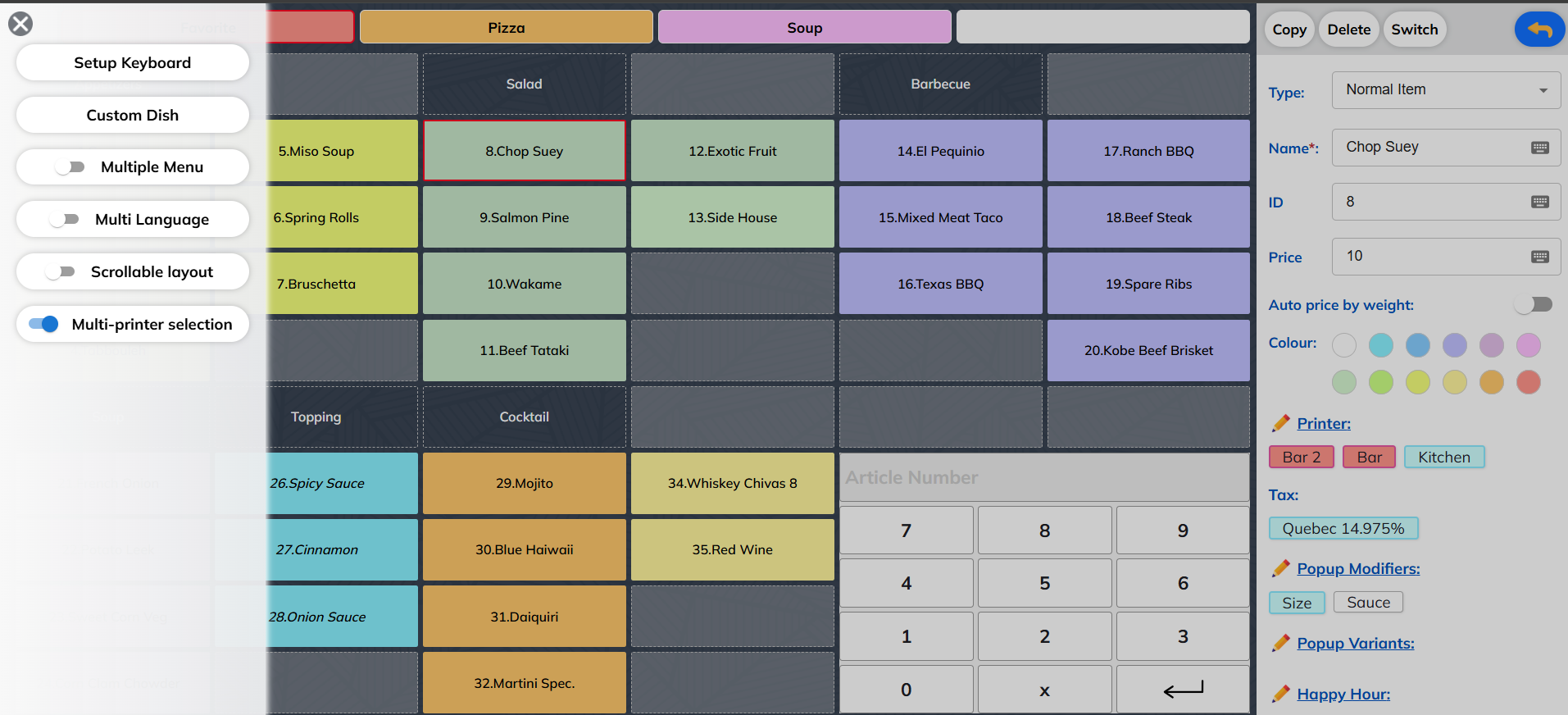Click the numpad enter arrow key
Screen dimensions: 1568x715
click(x=1183, y=690)
